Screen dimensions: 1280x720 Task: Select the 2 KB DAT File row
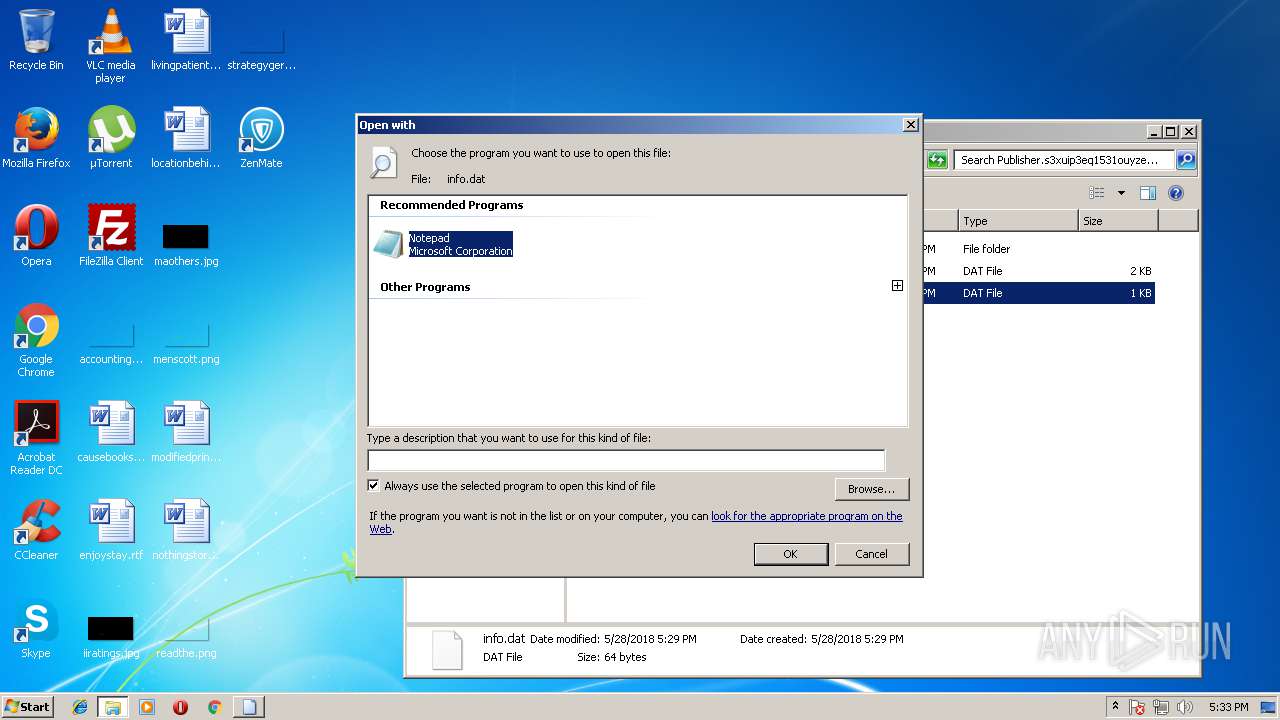click(x=1039, y=271)
